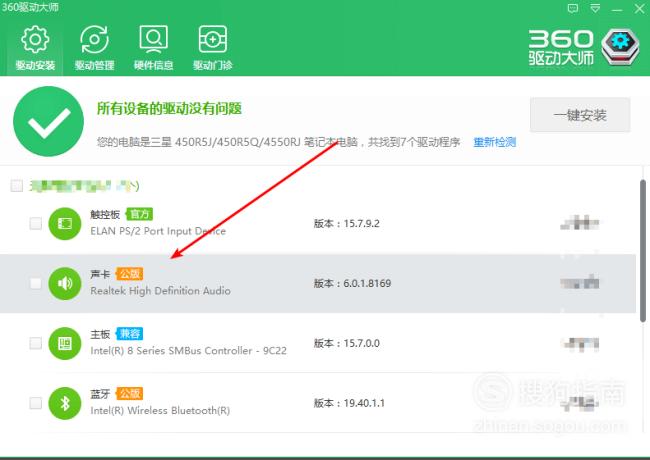Click the 公版 tag on 声卡
650x460 pixels.
[129, 274]
